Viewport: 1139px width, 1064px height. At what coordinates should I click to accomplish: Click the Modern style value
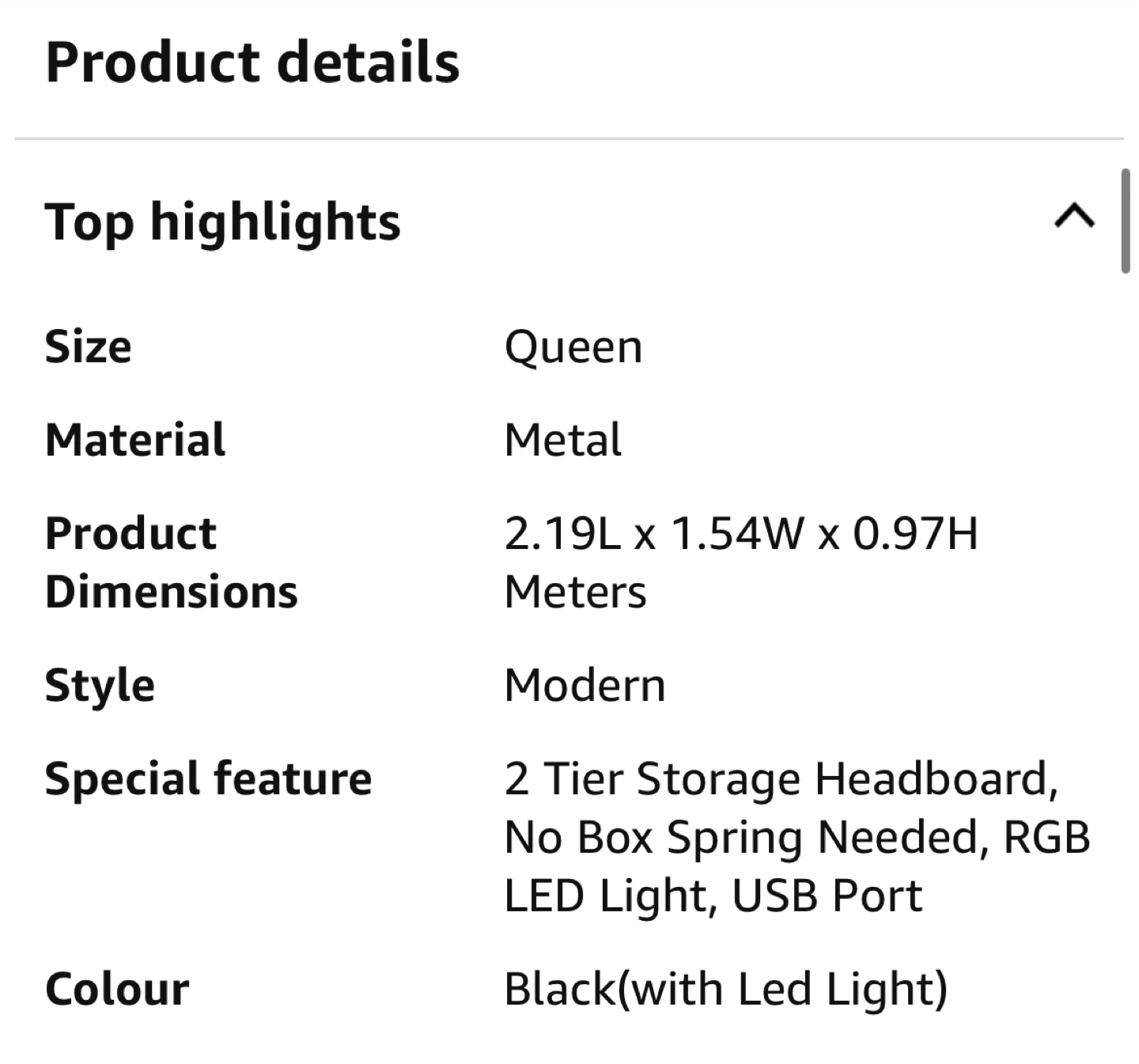click(x=585, y=685)
